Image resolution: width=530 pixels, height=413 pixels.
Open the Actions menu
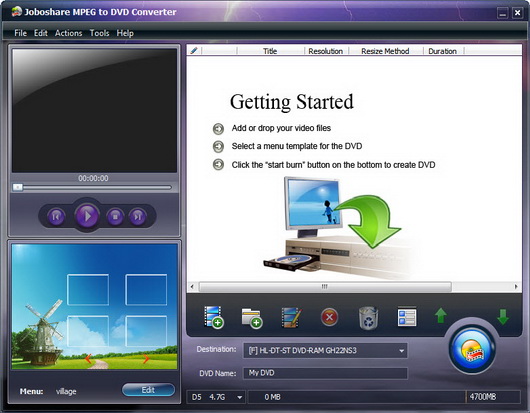click(x=69, y=33)
